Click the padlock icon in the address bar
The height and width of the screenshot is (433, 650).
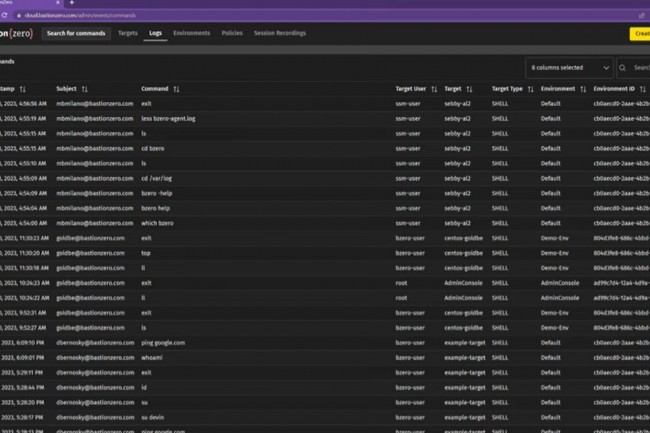click(x=19, y=15)
